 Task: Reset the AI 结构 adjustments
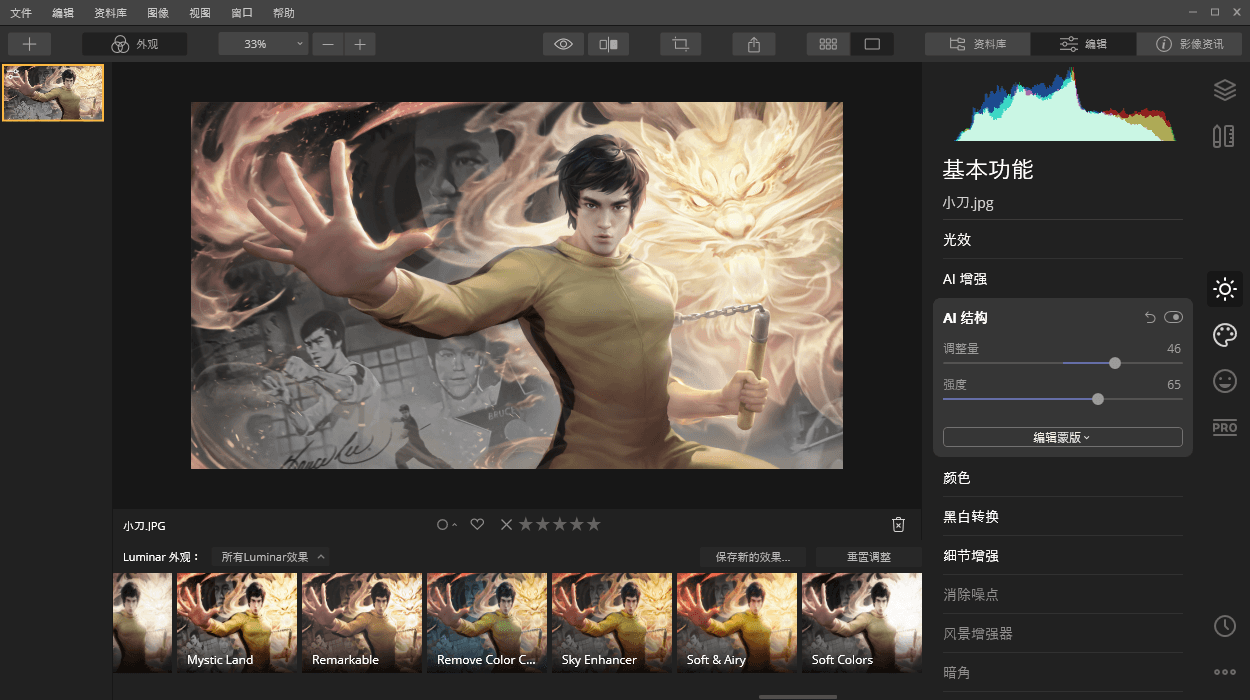(x=1150, y=318)
